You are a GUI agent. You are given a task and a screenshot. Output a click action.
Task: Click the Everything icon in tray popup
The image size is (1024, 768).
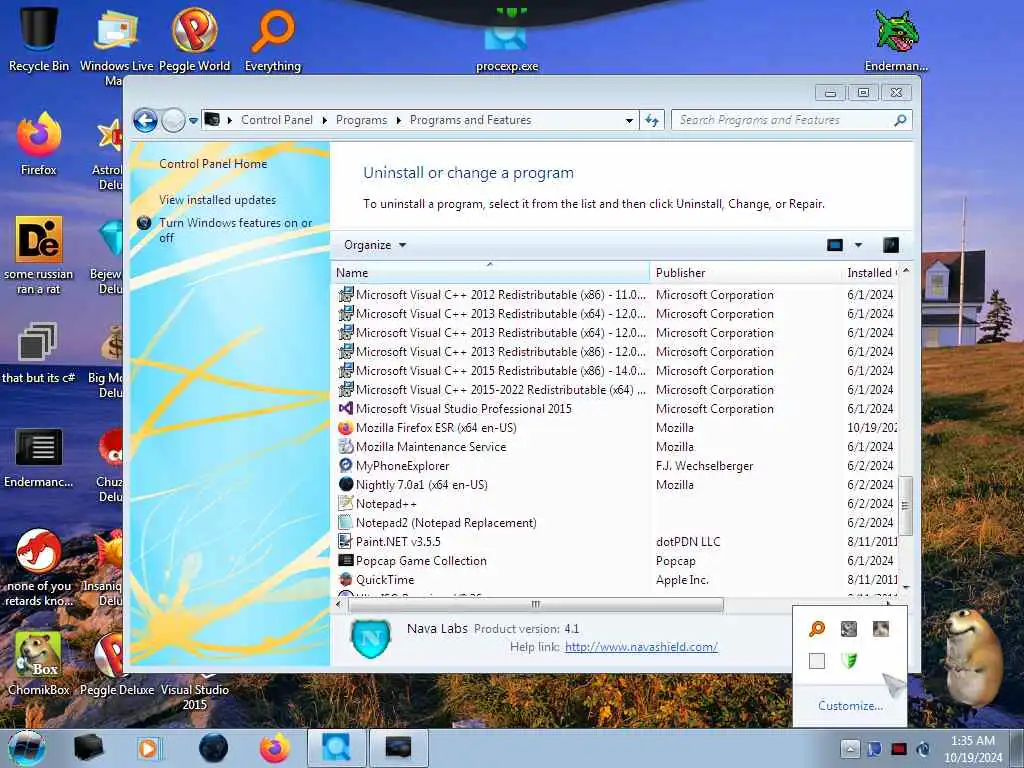(x=816, y=629)
